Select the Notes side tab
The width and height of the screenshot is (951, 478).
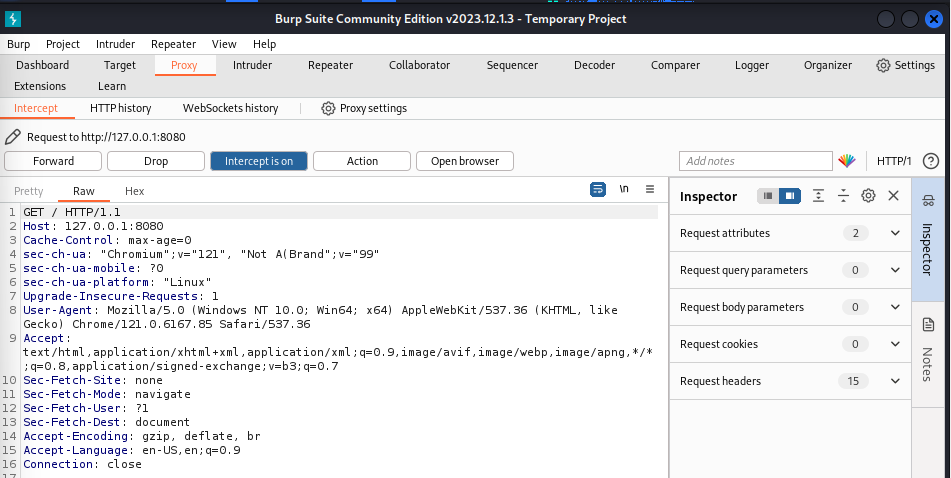(928, 354)
